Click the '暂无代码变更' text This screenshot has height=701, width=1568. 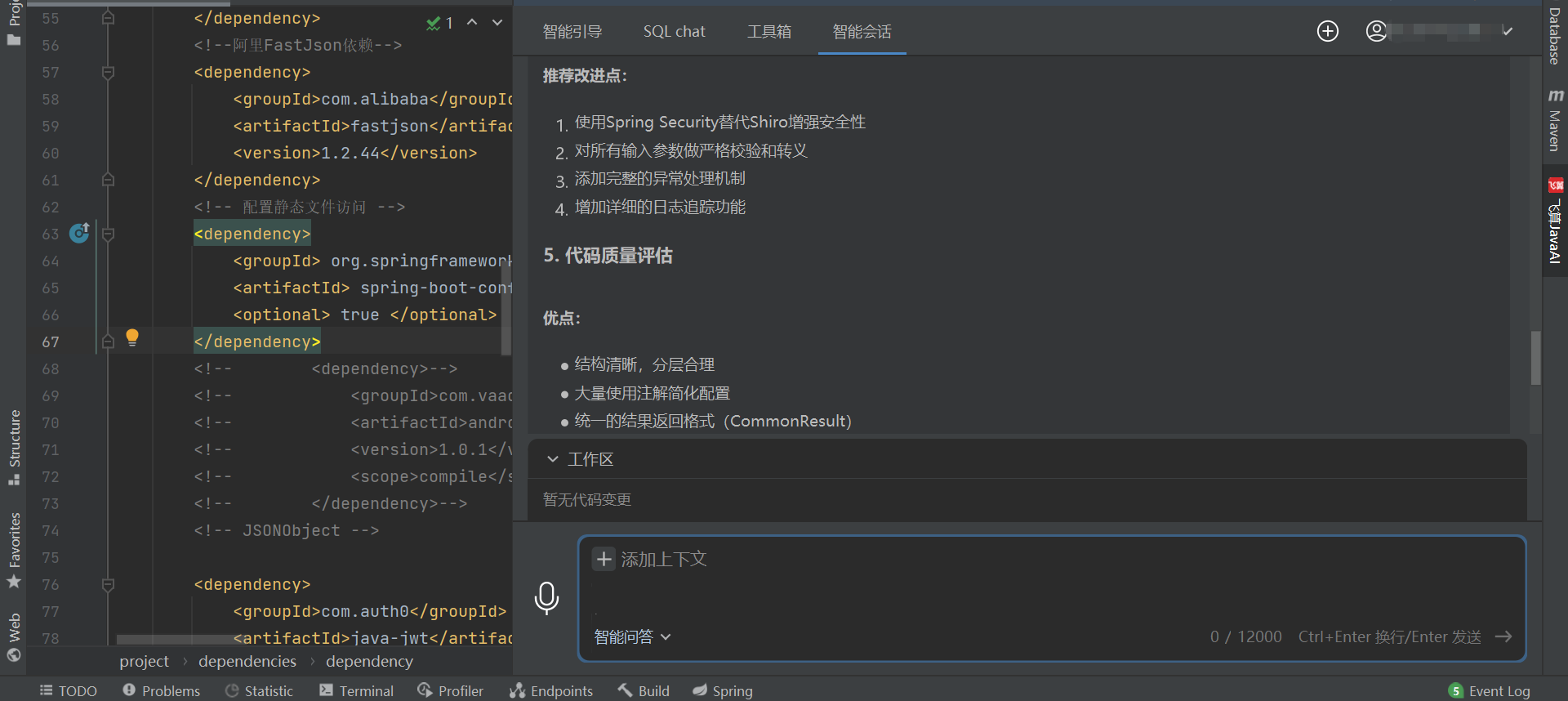[587, 499]
